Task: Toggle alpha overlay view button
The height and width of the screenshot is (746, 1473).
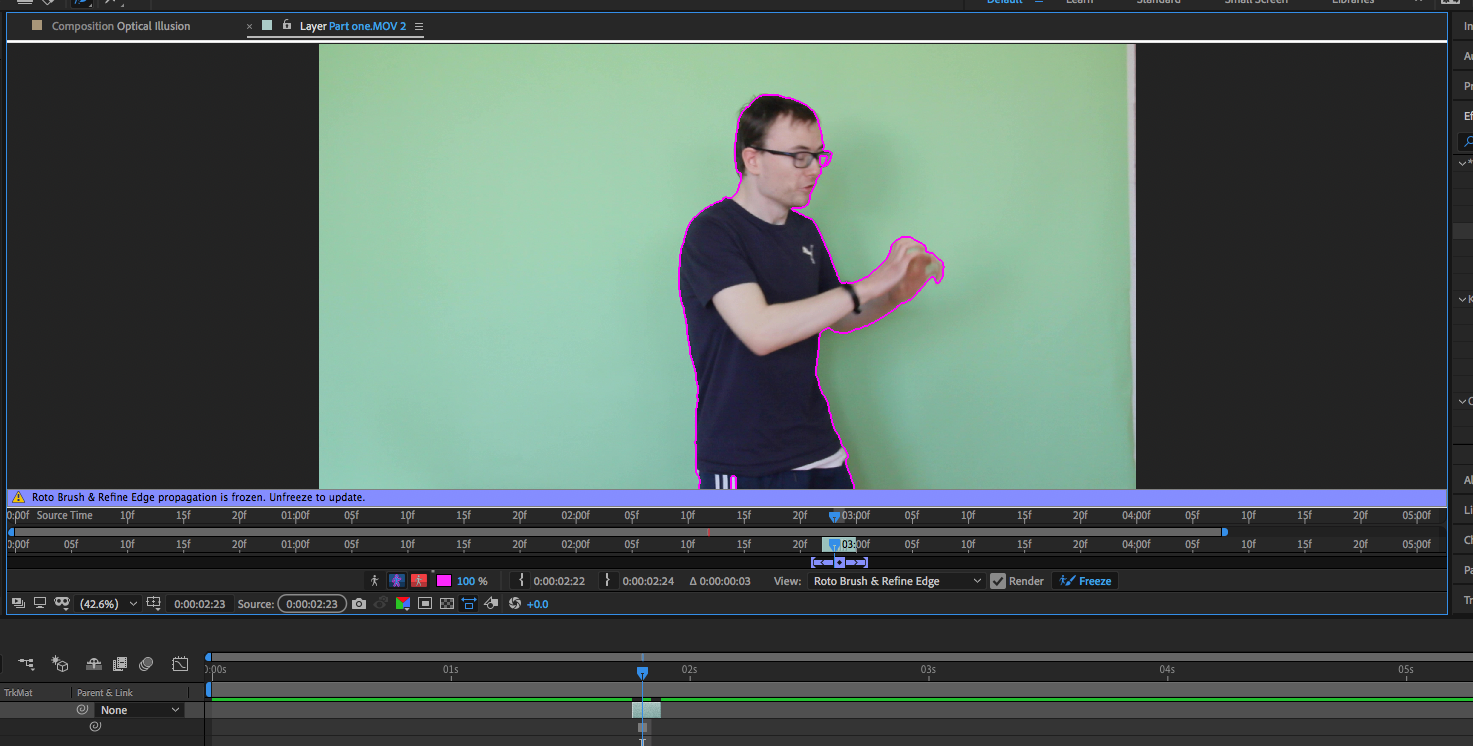Action: (x=419, y=581)
